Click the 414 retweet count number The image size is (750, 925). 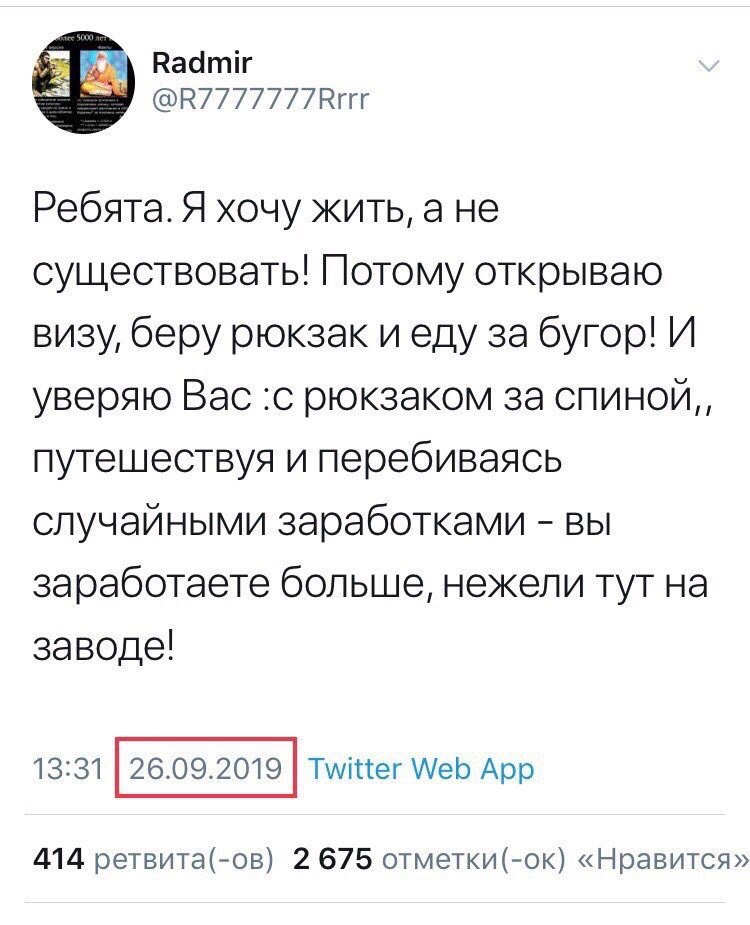coord(60,860)
